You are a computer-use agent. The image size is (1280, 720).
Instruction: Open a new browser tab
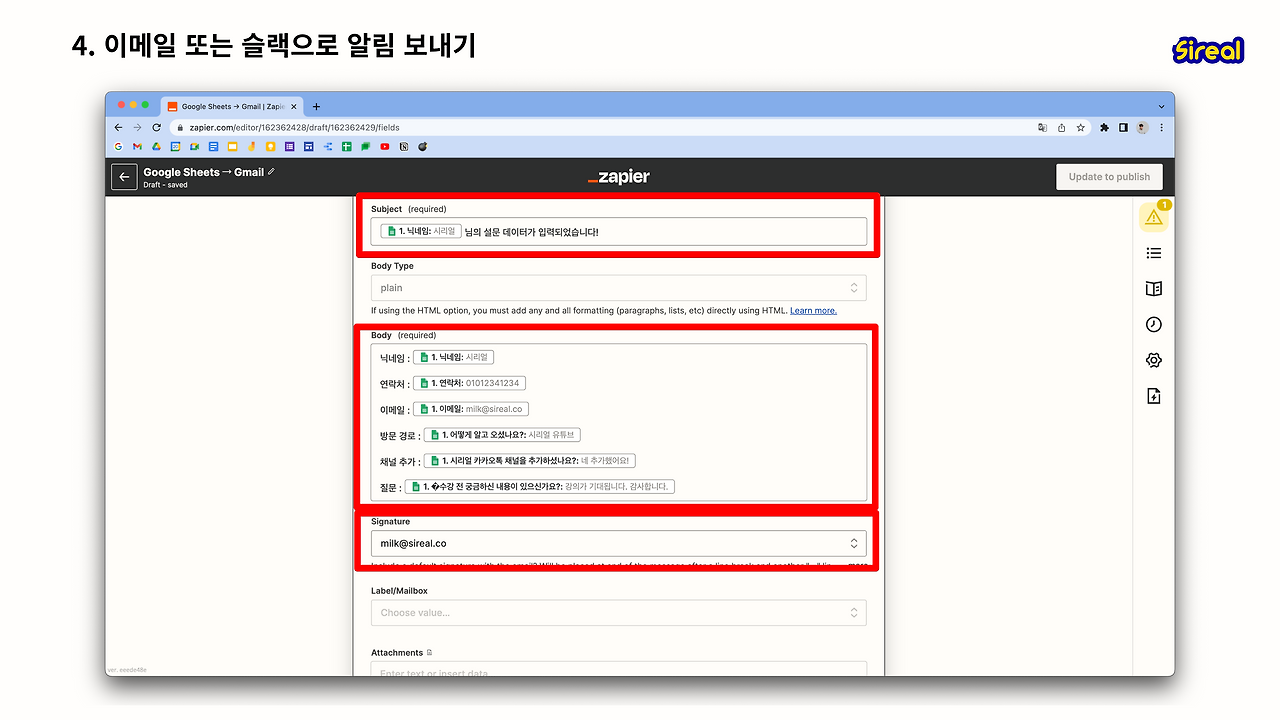click(x=316, y=107)
